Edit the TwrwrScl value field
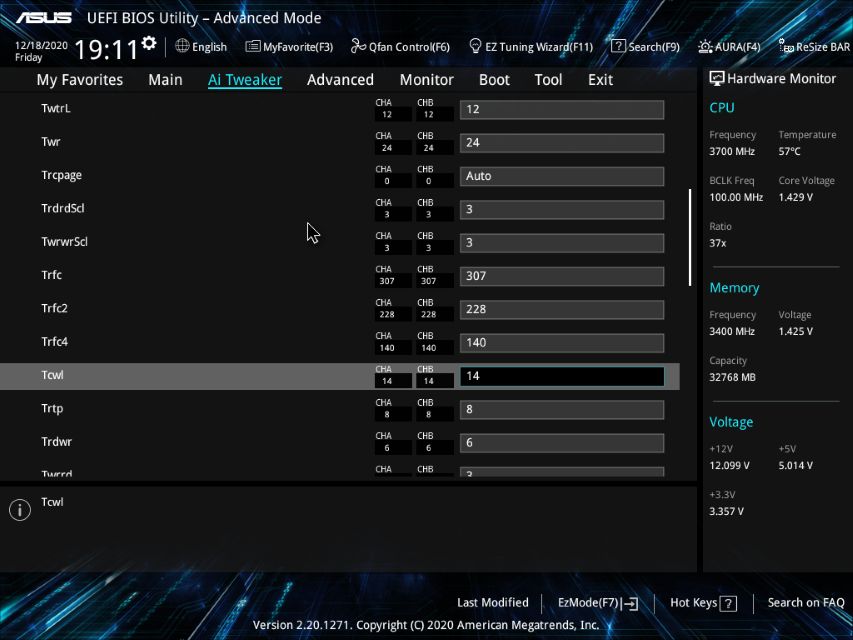Screen dimensions: 853x640 (x=562, y=243)
